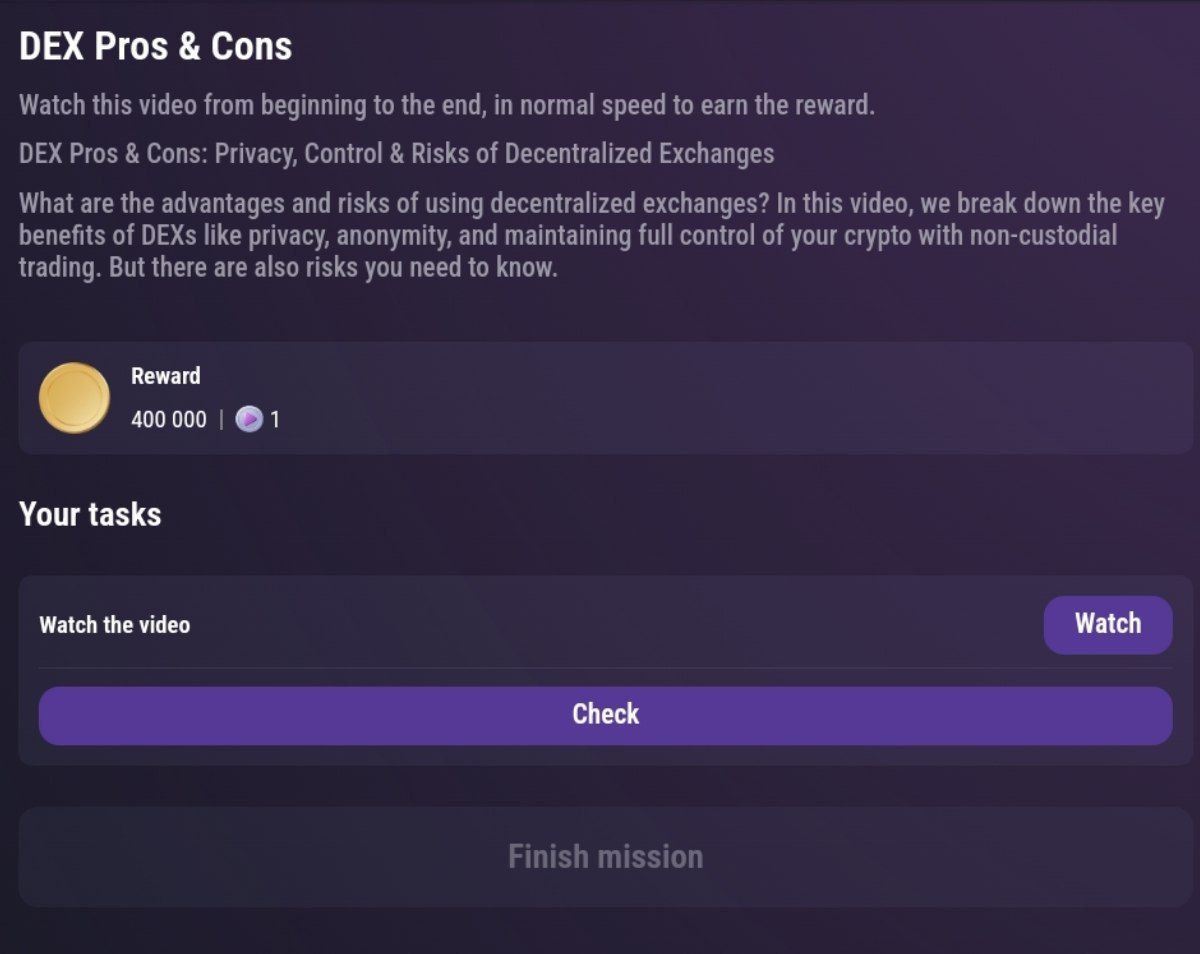Click the DEX Pros & Cons title
The image size is (1200, 954).
click(x=155, y=46)
